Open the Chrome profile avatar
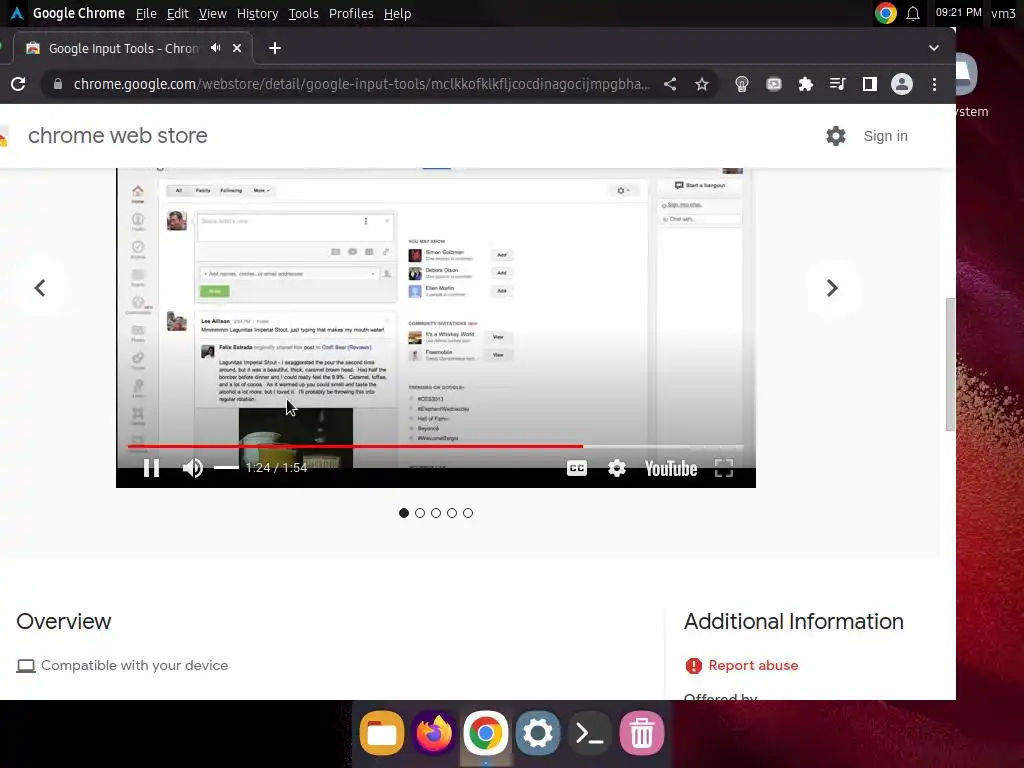Screen dimensions: 1024x768 coord(902,84)
